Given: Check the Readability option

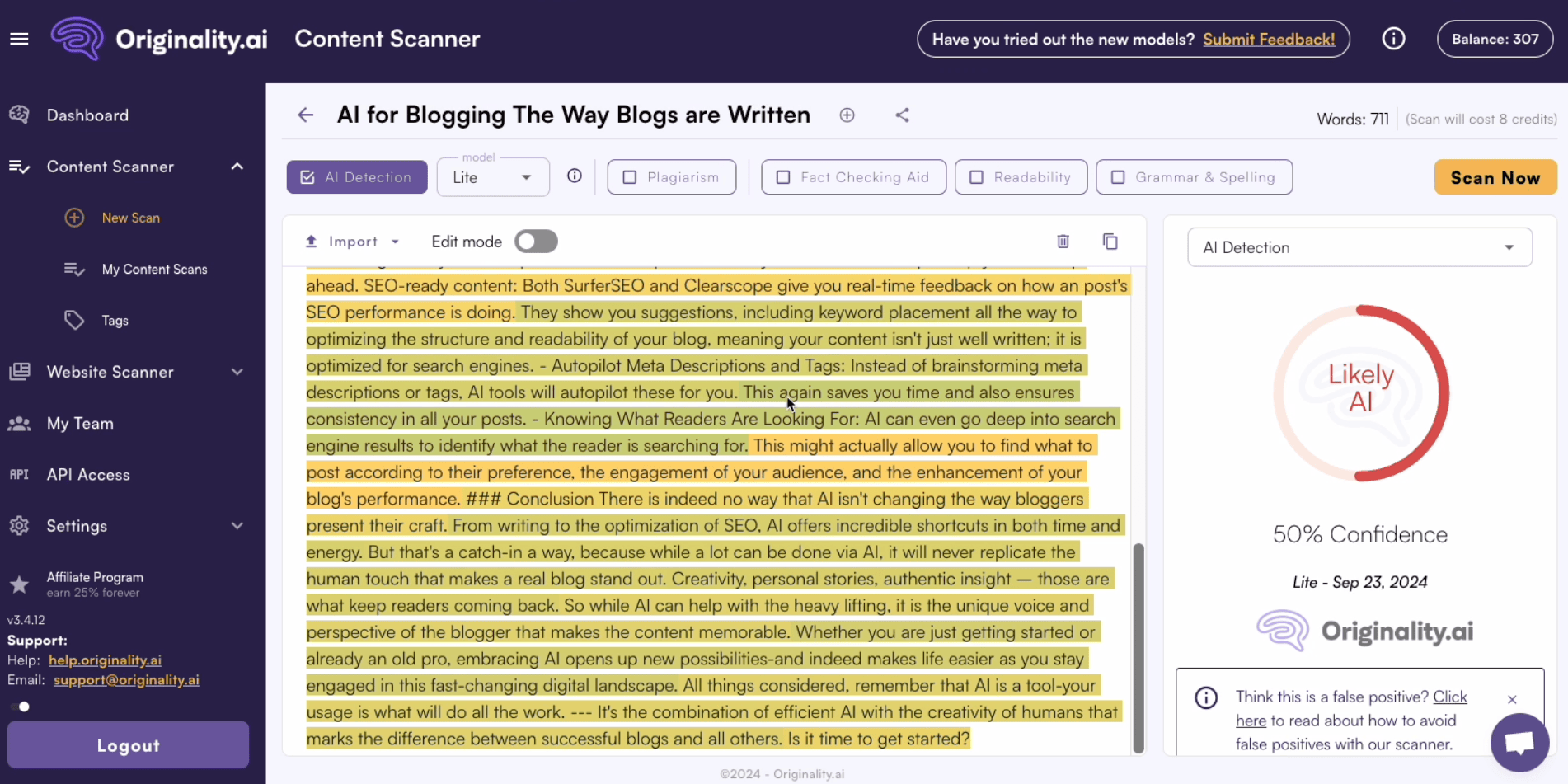Looking at the screenshot, I should 977,177.
